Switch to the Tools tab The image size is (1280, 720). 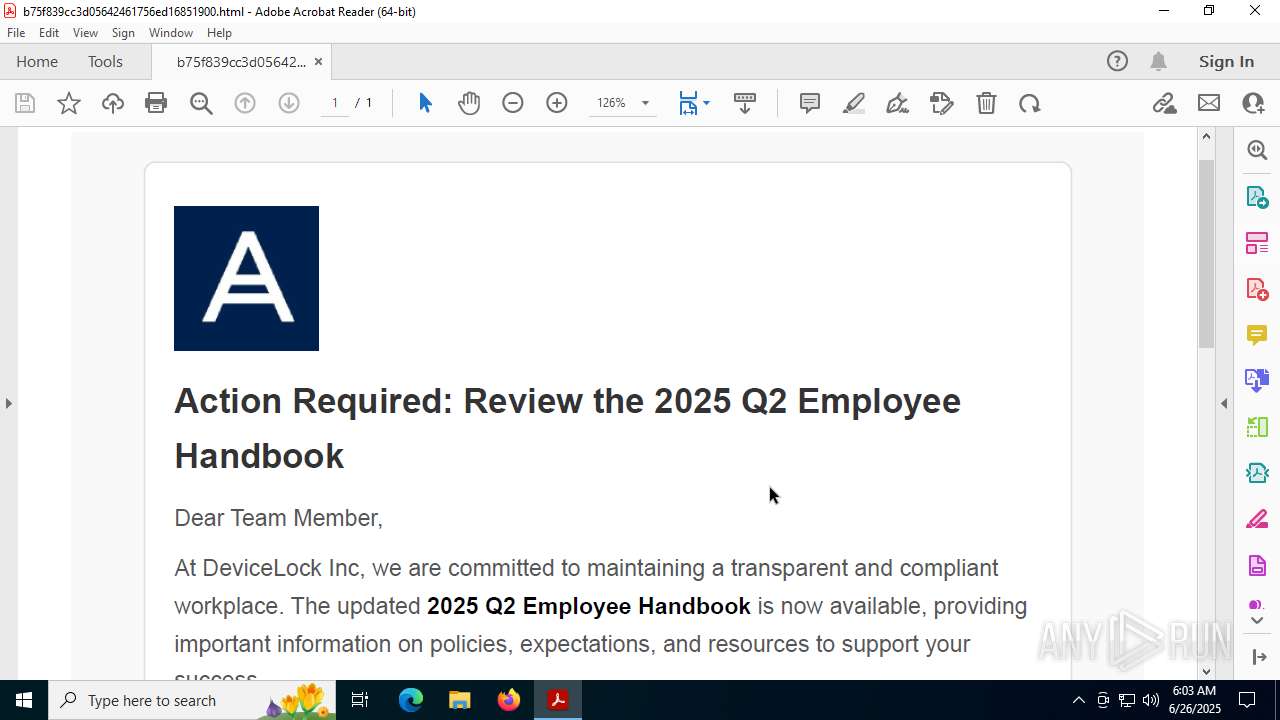pos(105,61)
